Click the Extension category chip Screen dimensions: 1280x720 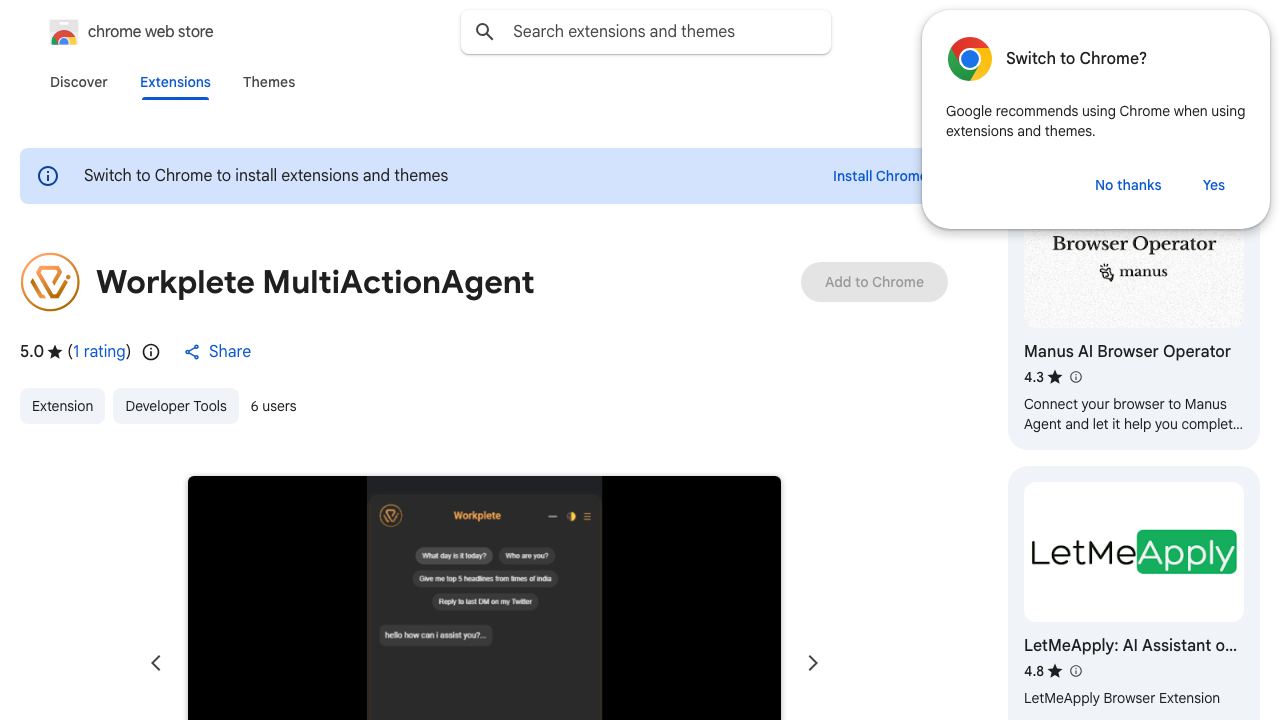62,406
